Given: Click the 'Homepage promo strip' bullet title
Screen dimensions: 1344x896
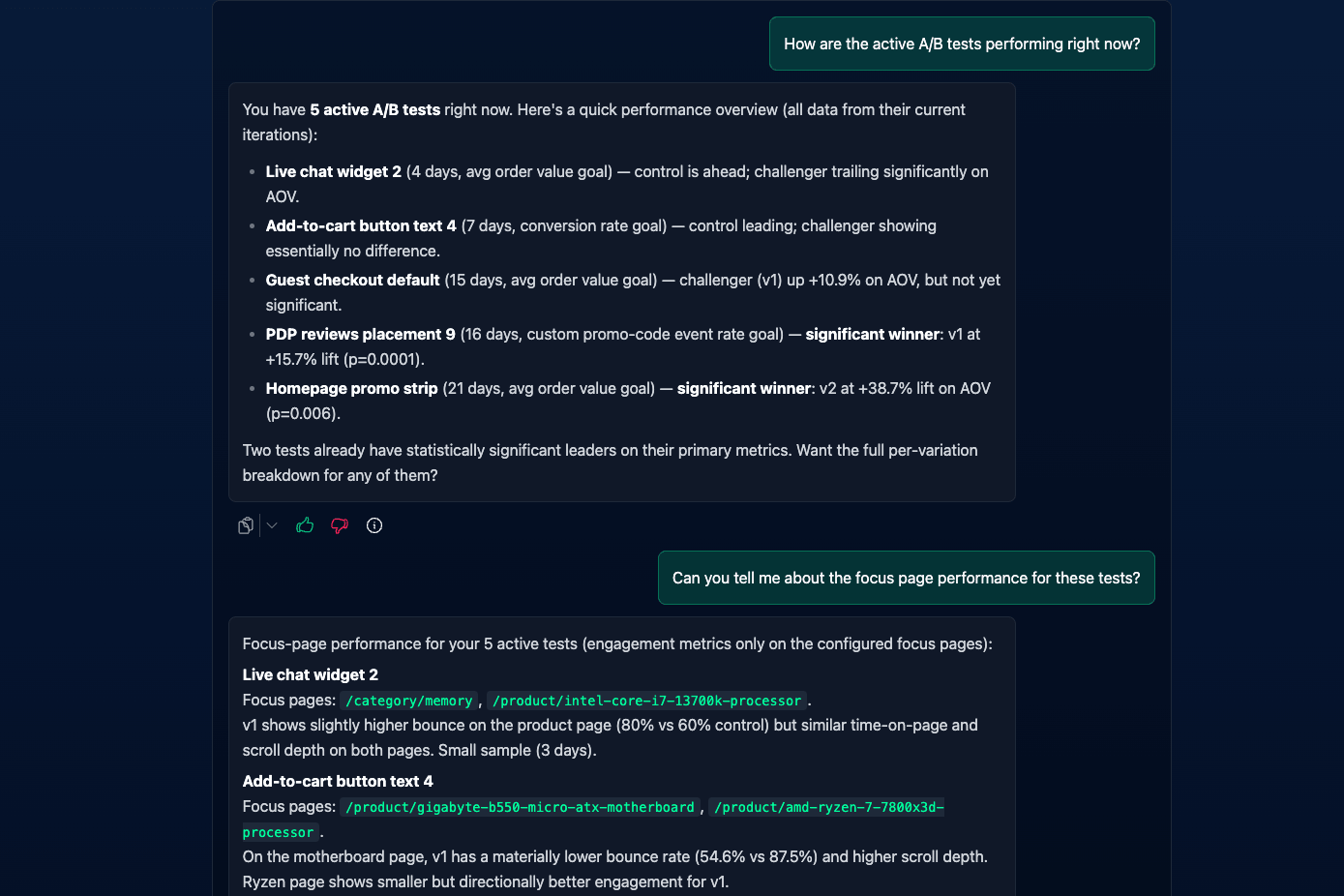Looking at the screenshot, I should (x=352, y=388).
